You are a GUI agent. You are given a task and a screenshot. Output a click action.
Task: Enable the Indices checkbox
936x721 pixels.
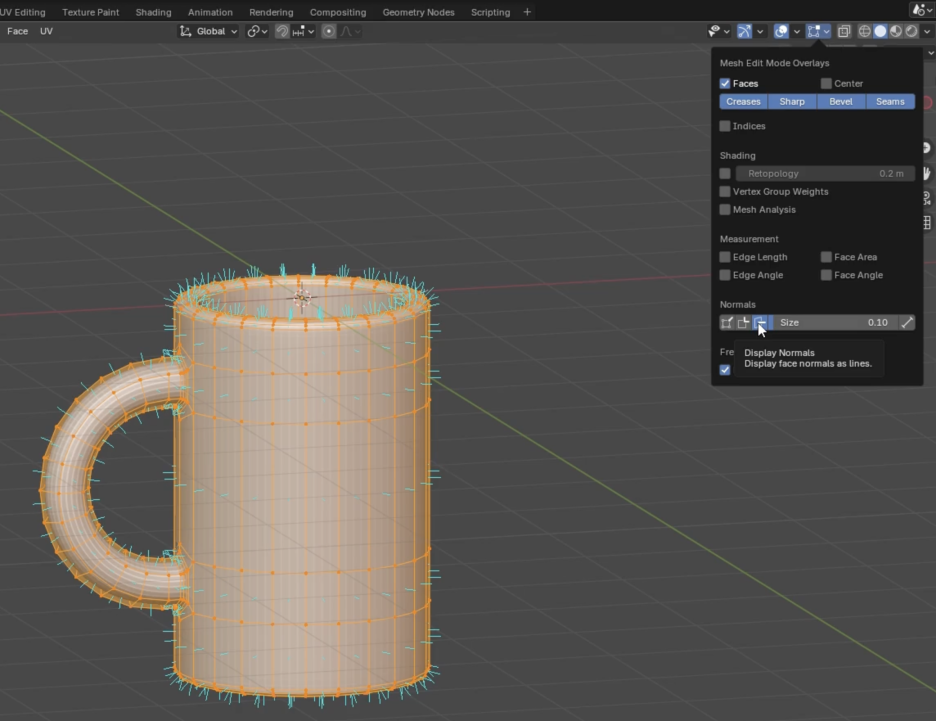[725, 126]
